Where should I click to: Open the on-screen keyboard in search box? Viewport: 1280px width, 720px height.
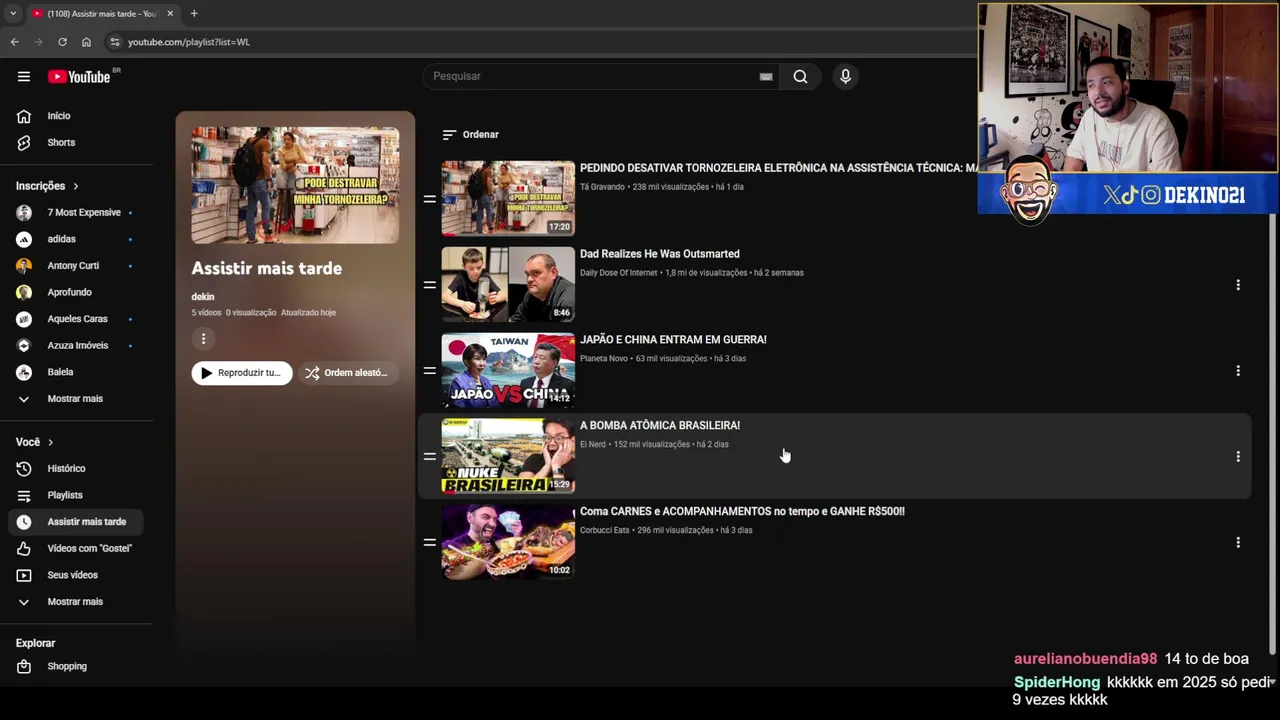(x=766, y=76)
